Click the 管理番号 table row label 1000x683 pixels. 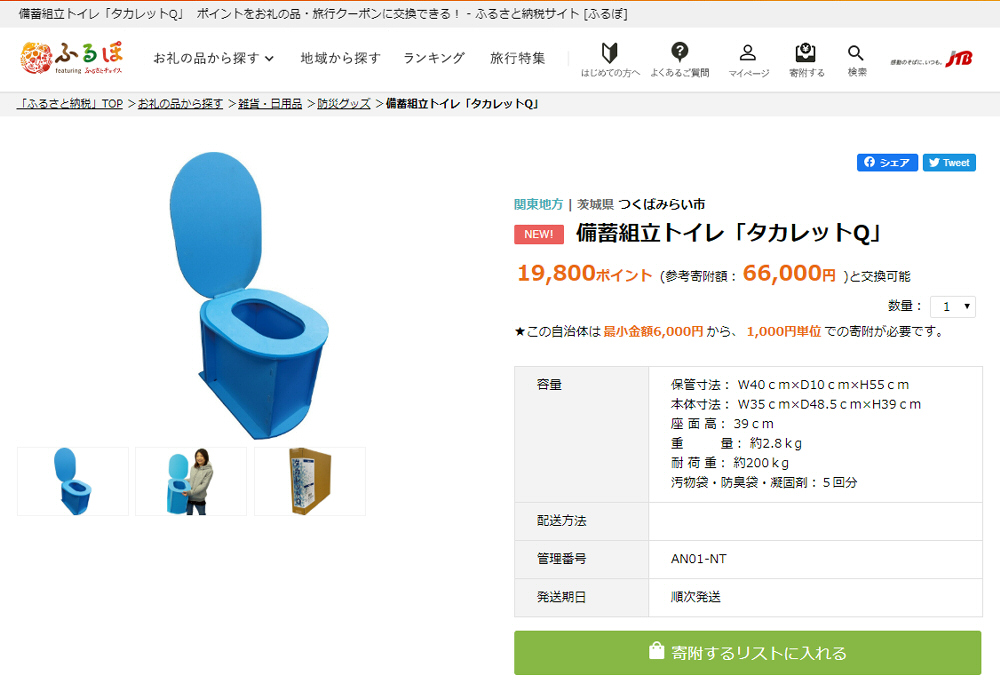561,559
